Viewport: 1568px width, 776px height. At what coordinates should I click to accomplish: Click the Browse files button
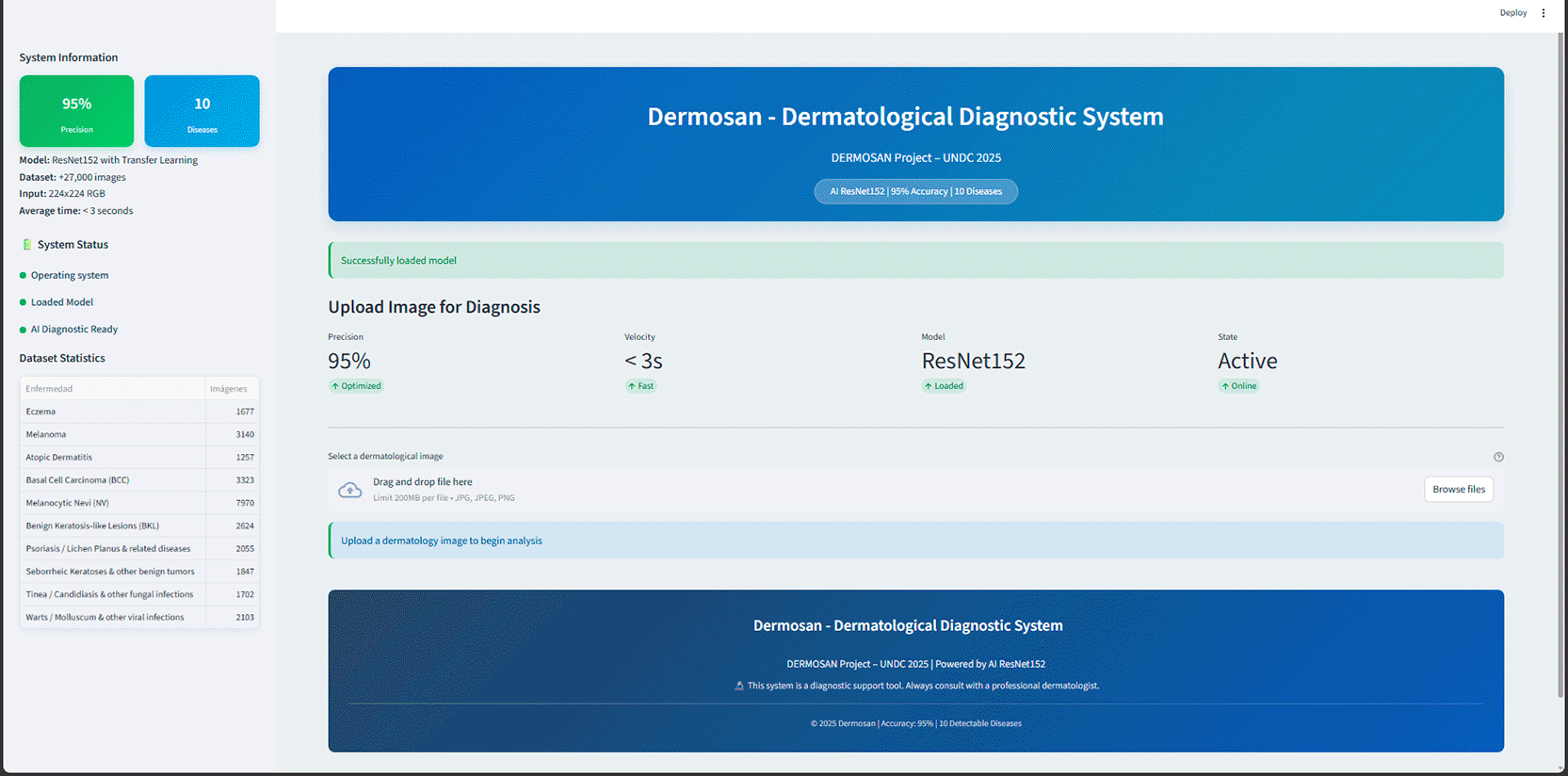(1458, 489)
